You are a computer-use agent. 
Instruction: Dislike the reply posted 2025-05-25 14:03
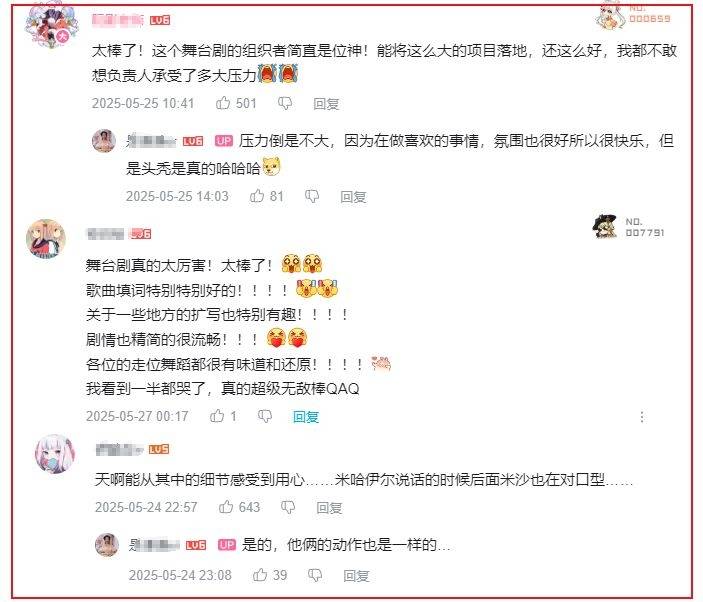pyautogui.click(x=312, y=196)
